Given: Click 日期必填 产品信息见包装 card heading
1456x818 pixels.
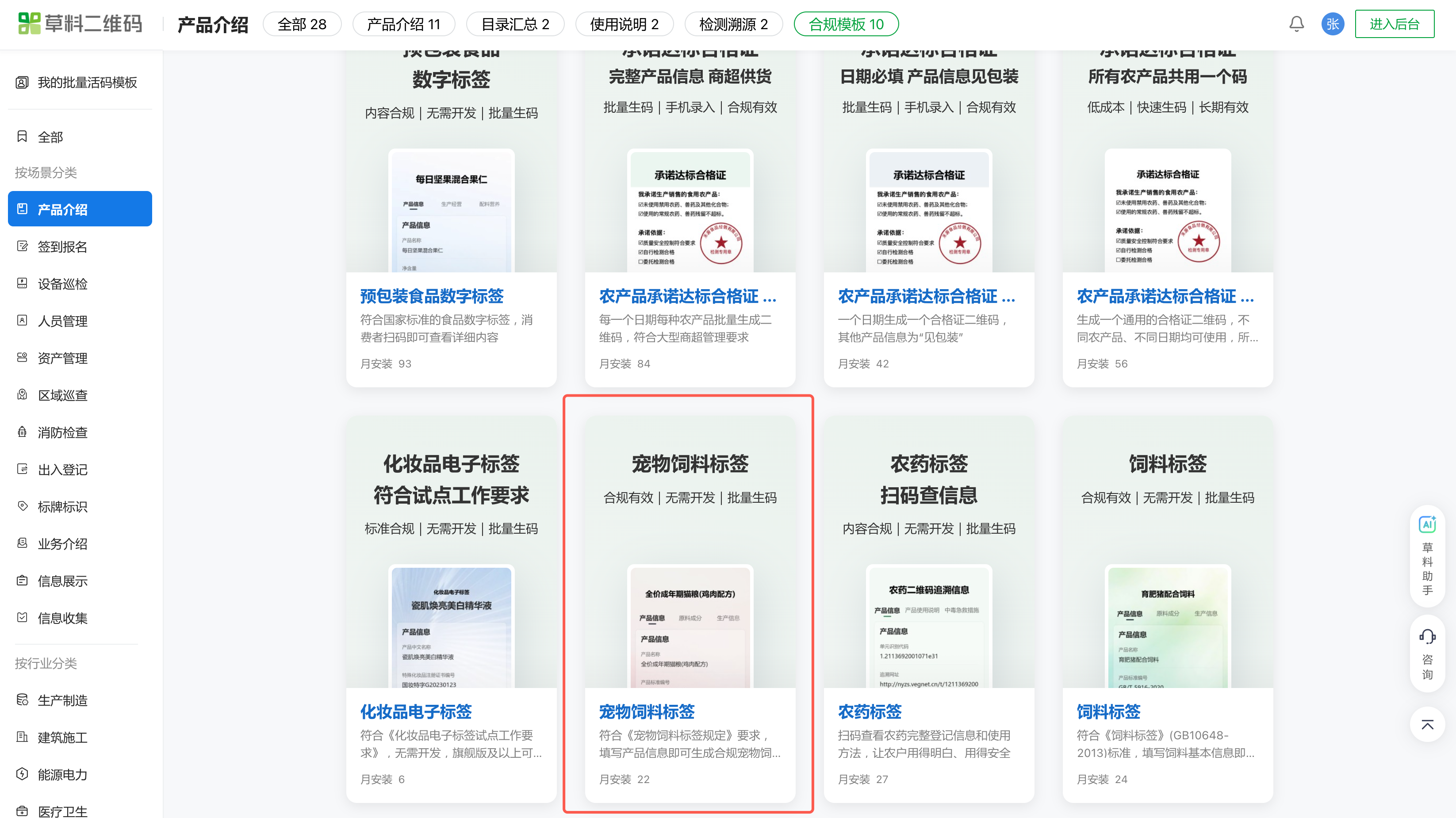Looking at the screenshot, I should click(x=929, y=76).
